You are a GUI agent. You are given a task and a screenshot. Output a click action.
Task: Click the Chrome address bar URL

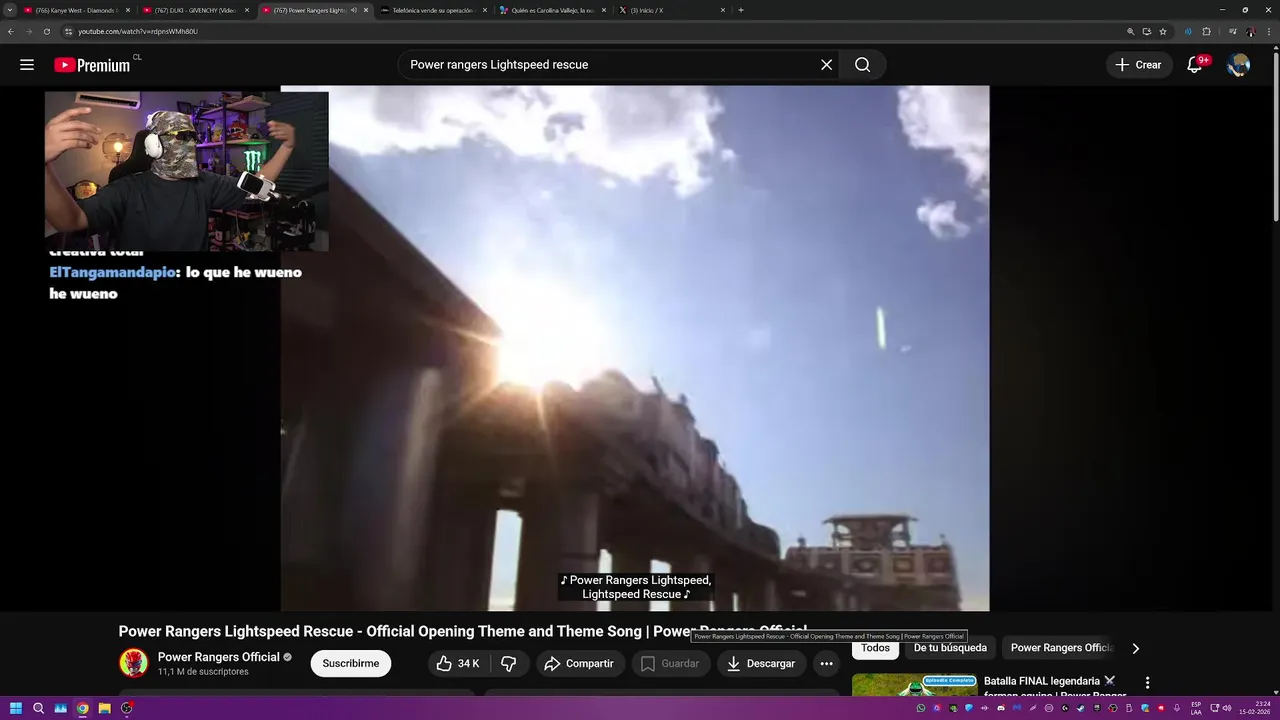pos(138,31)
